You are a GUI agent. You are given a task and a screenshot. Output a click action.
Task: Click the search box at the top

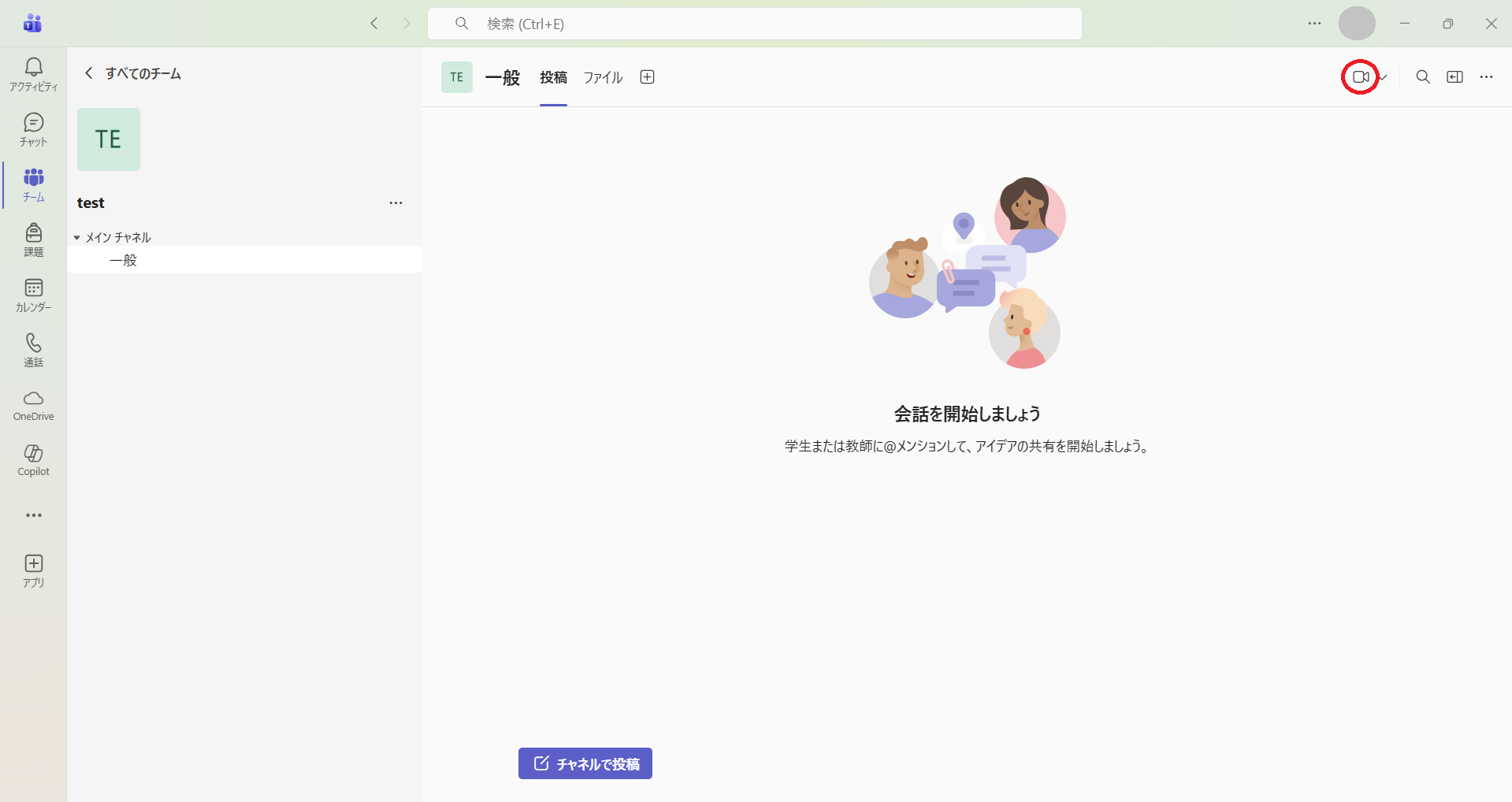tap(754, 24)
